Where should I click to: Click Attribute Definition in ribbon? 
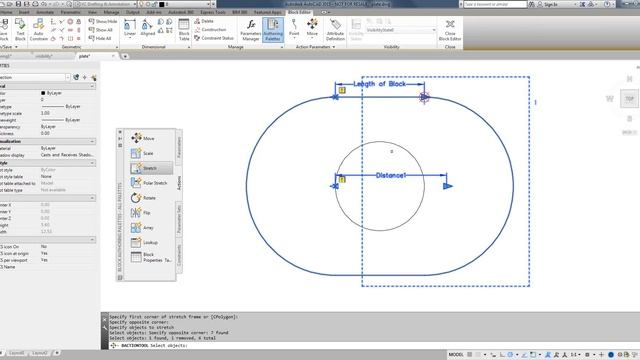(336, 29)
